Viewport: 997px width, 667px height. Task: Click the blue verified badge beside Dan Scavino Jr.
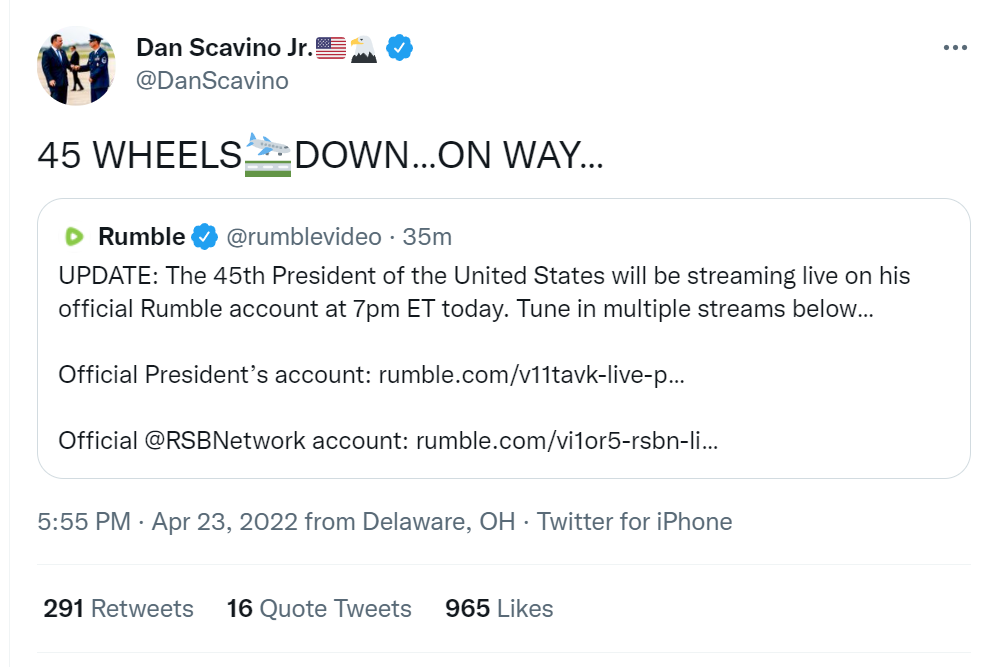(x=400, y=47)
